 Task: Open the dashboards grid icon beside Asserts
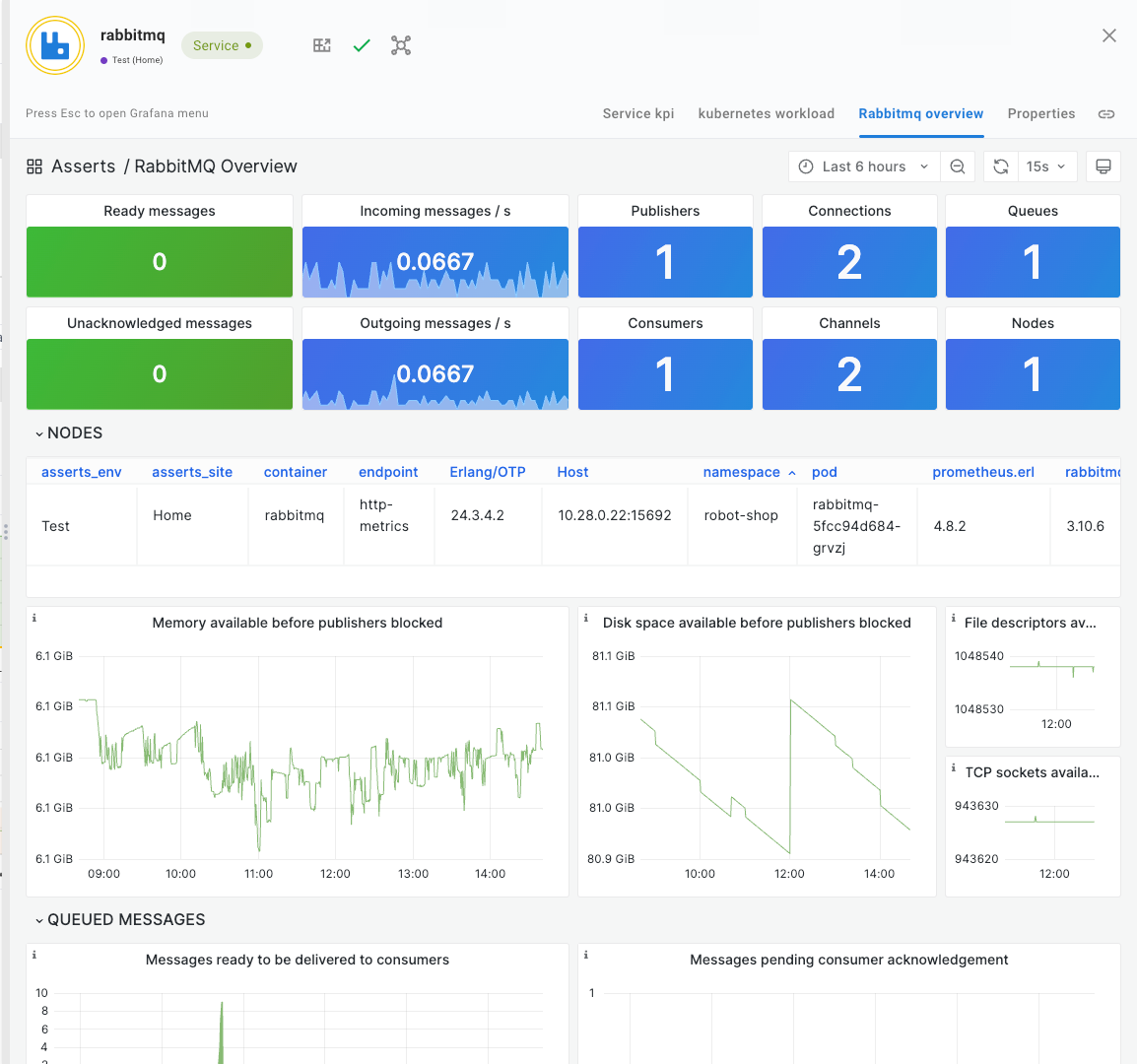[34, 166]
